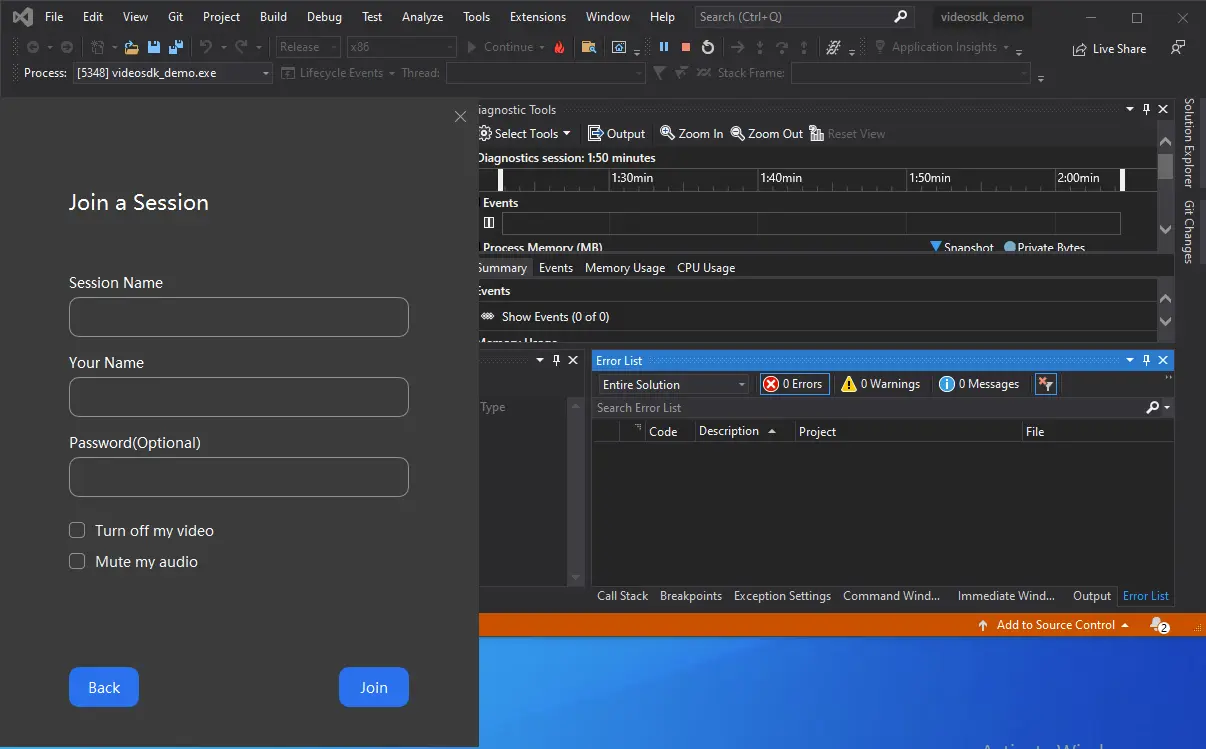Open the Debug menu
The height and width of the screenshot is (749, 1206).
324,16
